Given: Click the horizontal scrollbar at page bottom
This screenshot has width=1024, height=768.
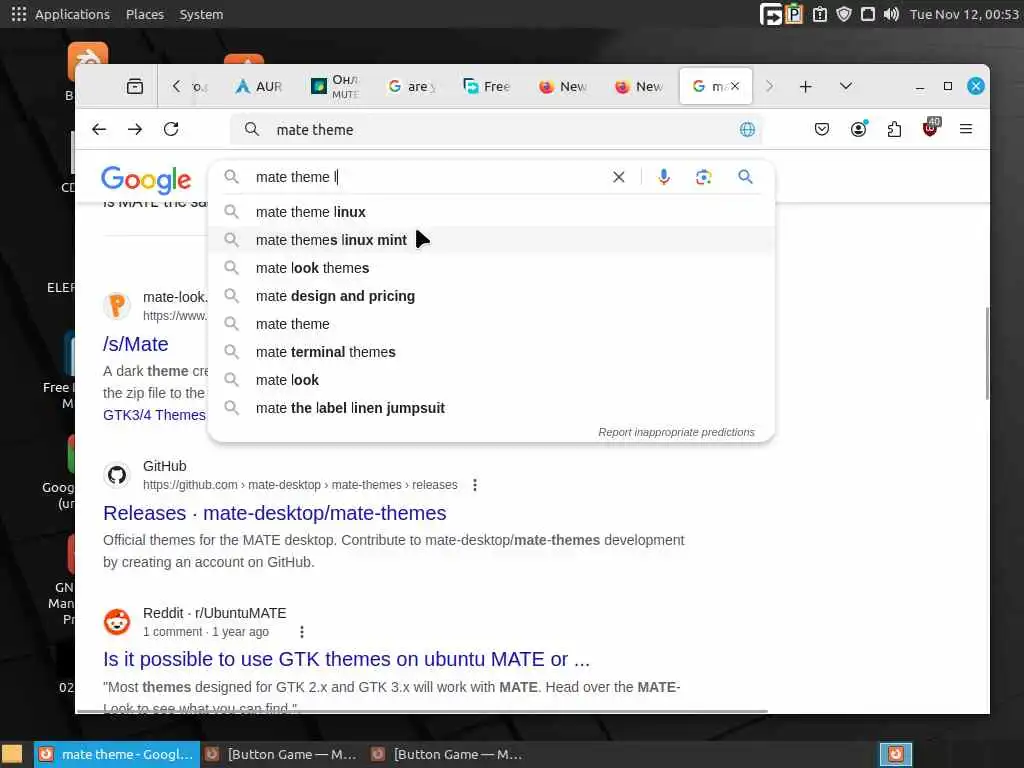Looking at the screenshot, I should 423,711.
